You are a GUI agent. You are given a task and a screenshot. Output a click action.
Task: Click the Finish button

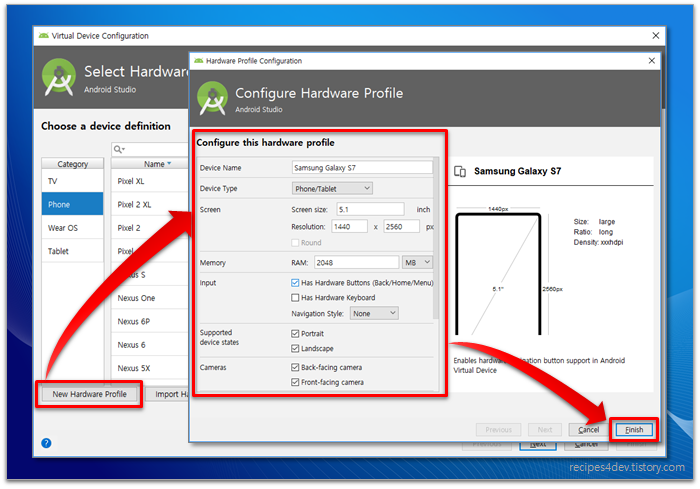click(x=634, y=430)
